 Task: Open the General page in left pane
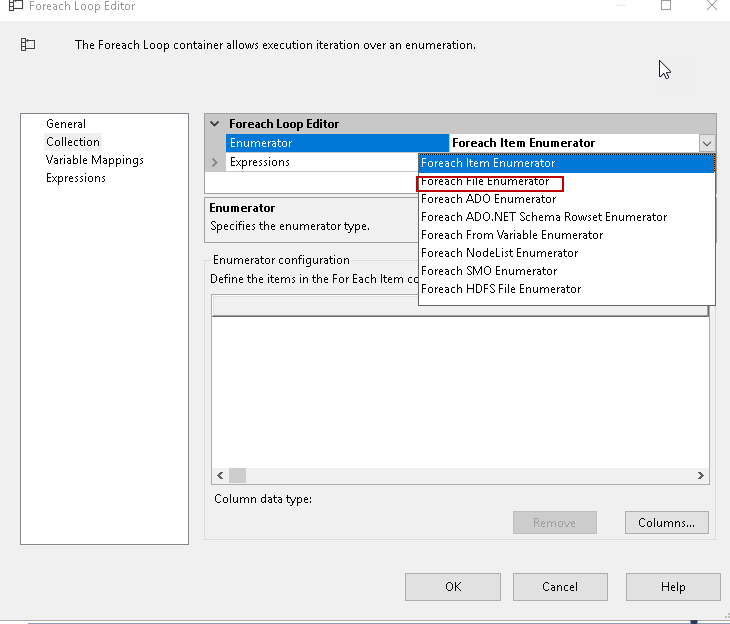(66, 124)
